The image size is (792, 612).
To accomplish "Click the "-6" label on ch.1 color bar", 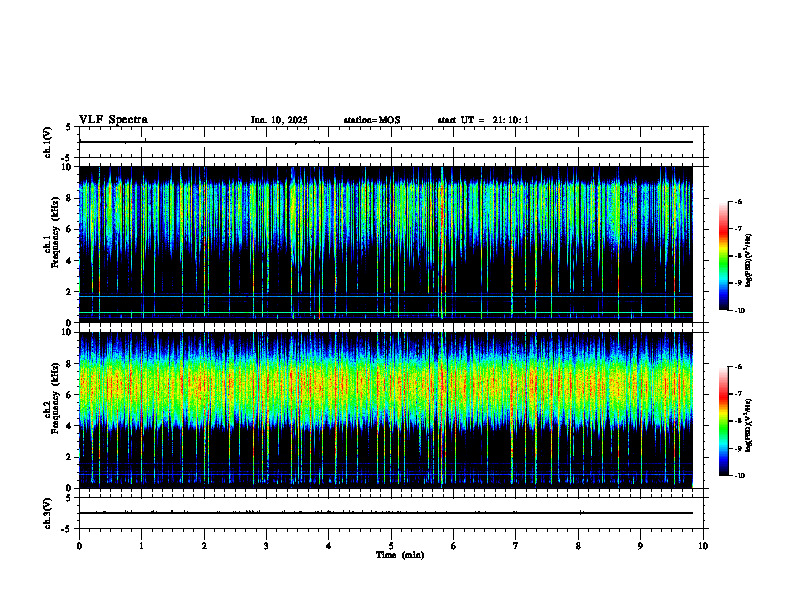I will (738, 201).
